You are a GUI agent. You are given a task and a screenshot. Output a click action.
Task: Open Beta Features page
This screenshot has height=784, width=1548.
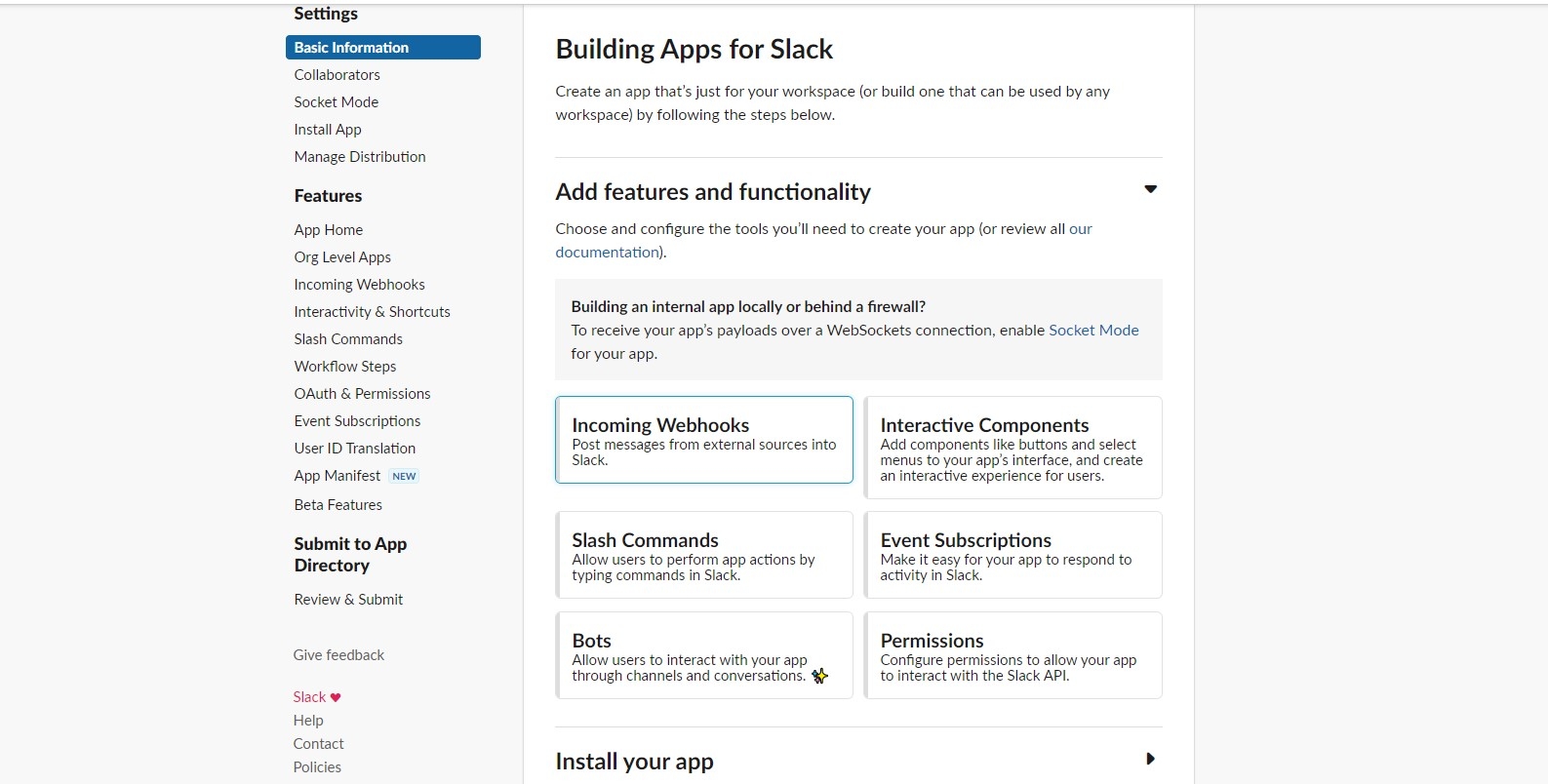click(338, 504)
